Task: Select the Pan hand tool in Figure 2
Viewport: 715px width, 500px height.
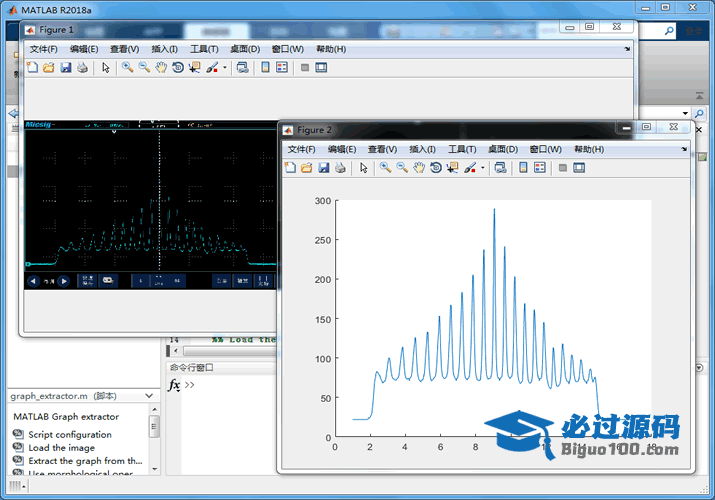Action: tap(419, 168)
